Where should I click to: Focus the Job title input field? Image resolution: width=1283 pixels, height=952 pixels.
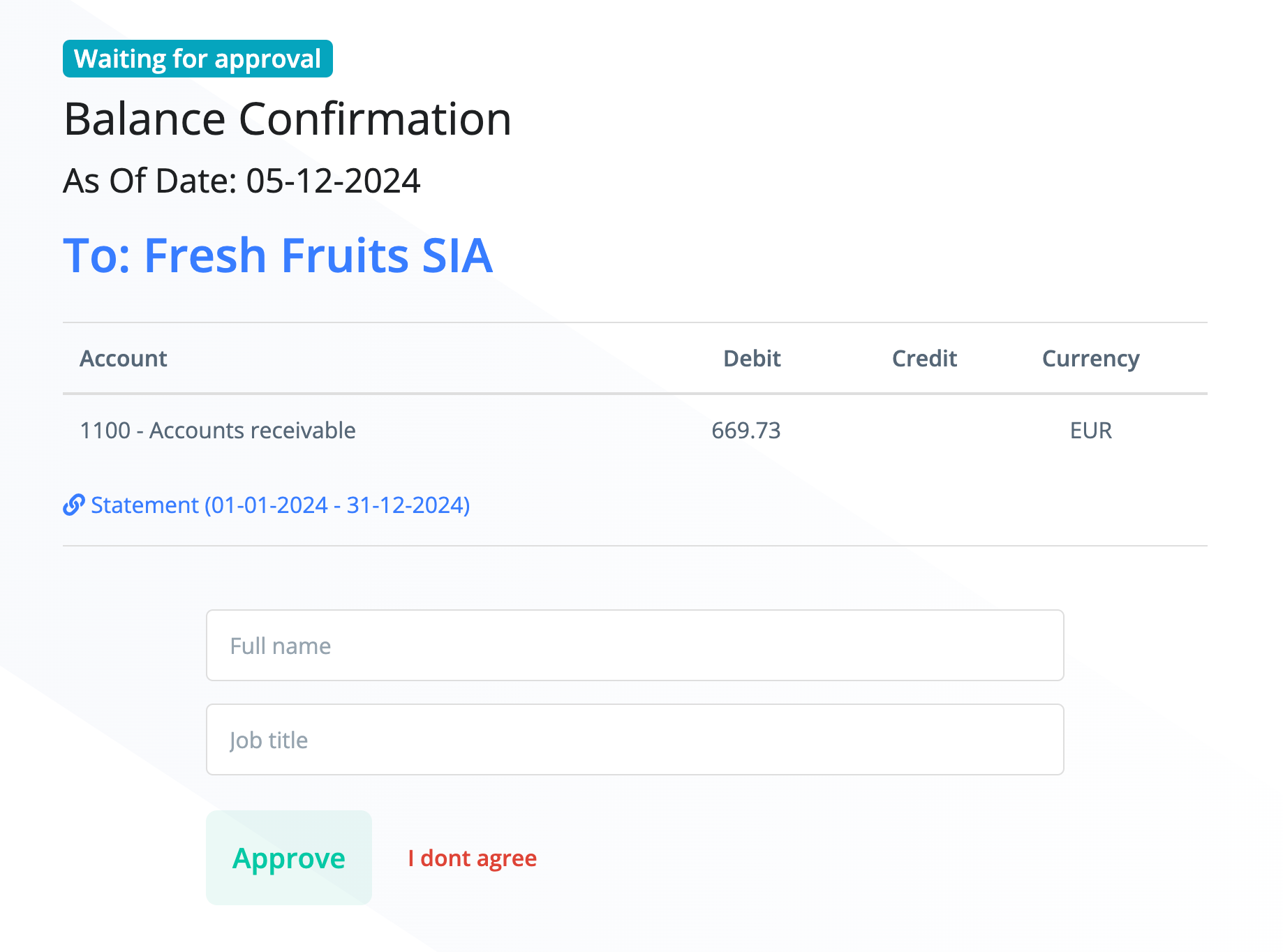[x=635, y=740]
